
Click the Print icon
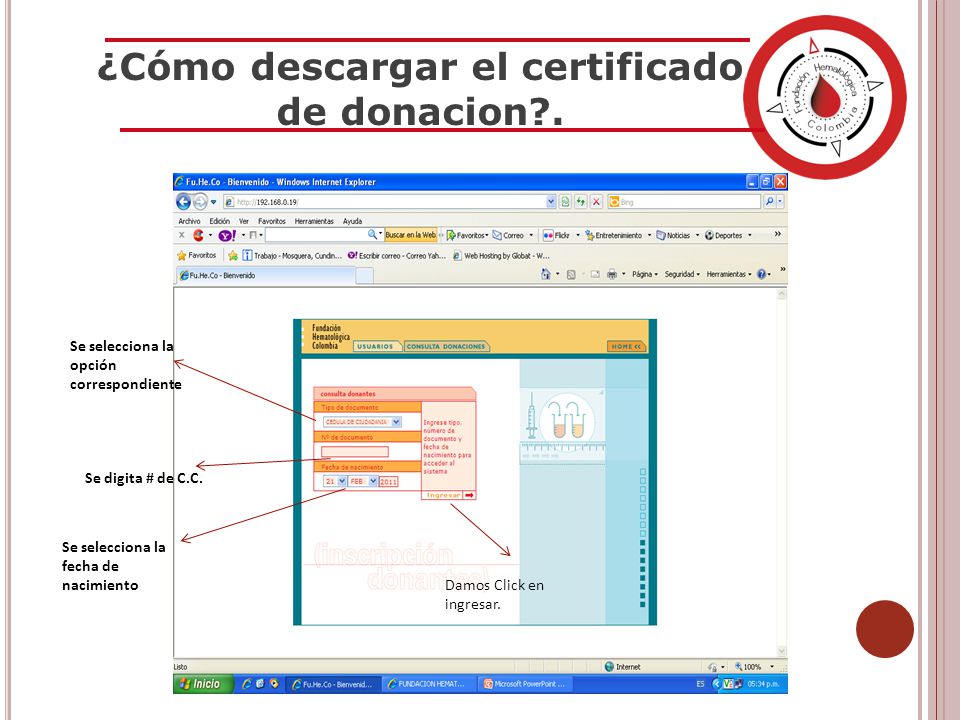click(612, 275)
